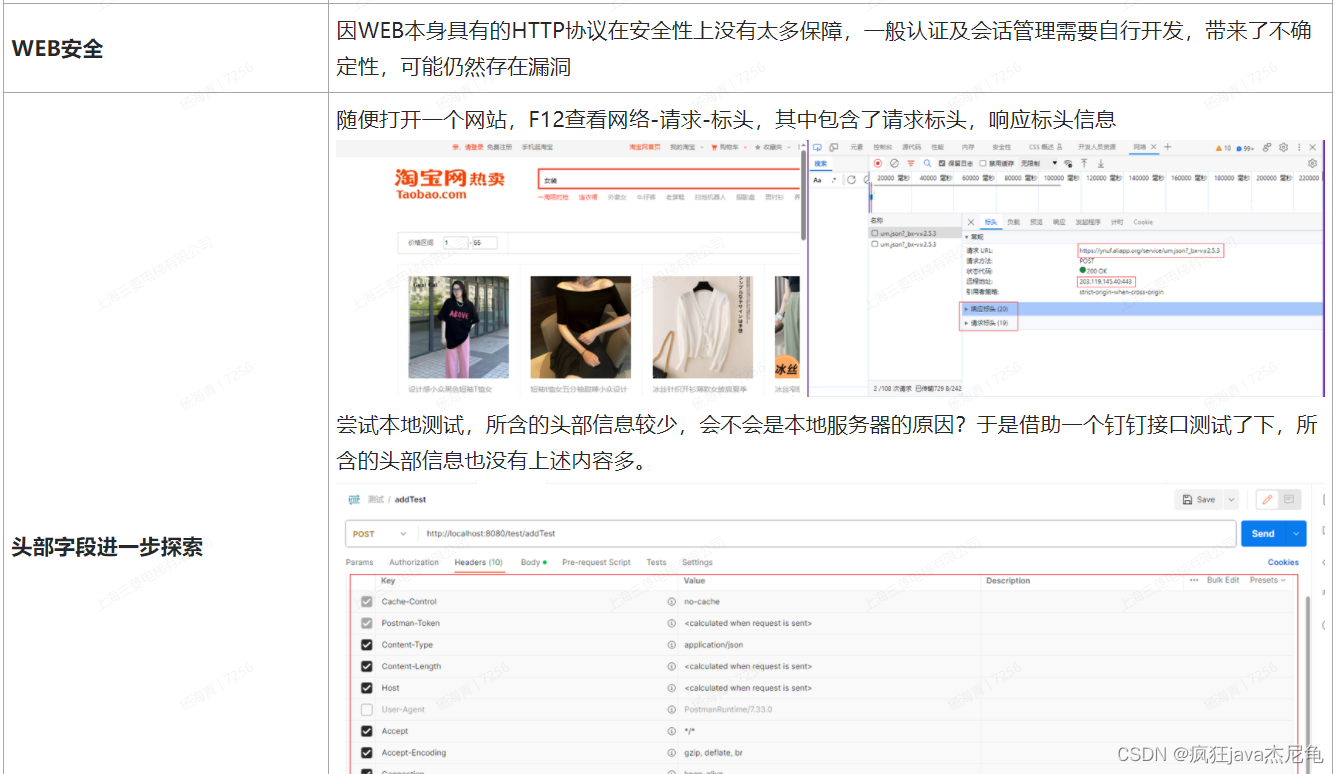Click info icon on Cache-Control row

pos(672,602)
